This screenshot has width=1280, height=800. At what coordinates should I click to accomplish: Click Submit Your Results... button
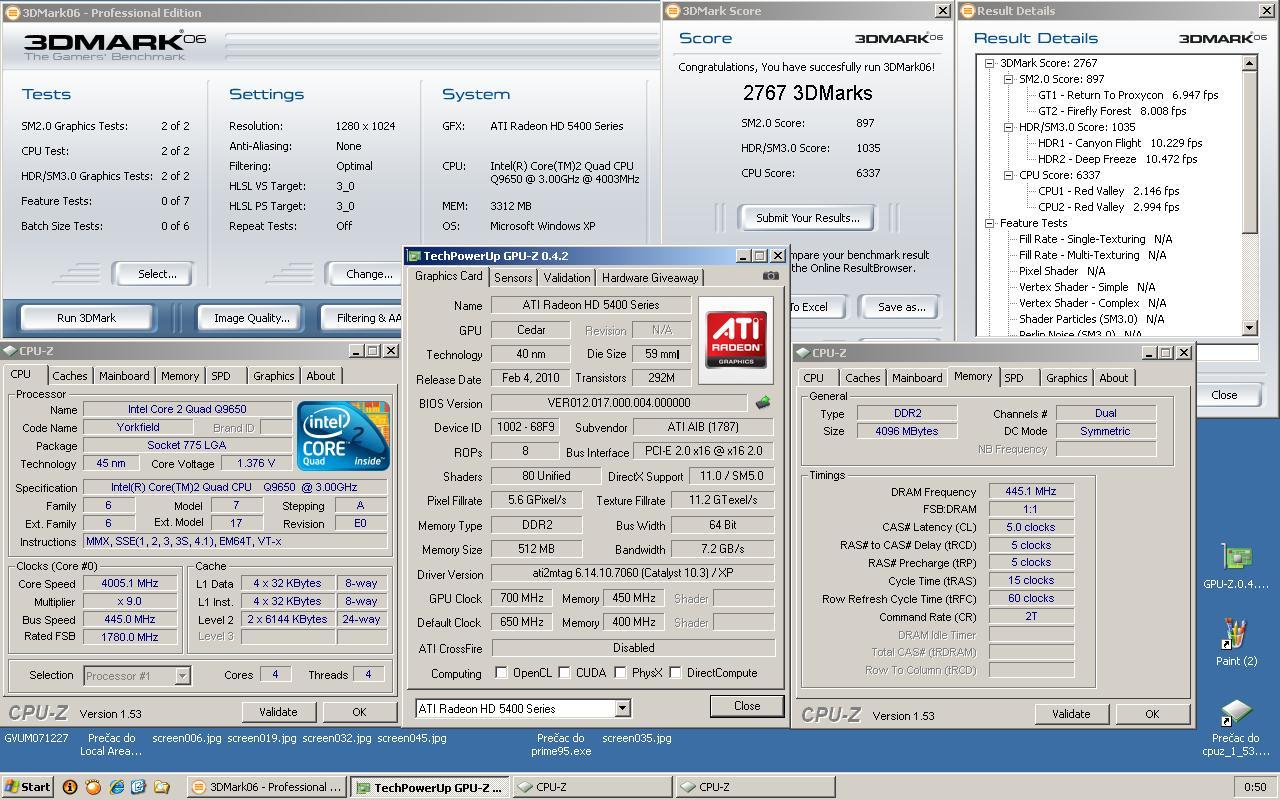tap(807, 218)
